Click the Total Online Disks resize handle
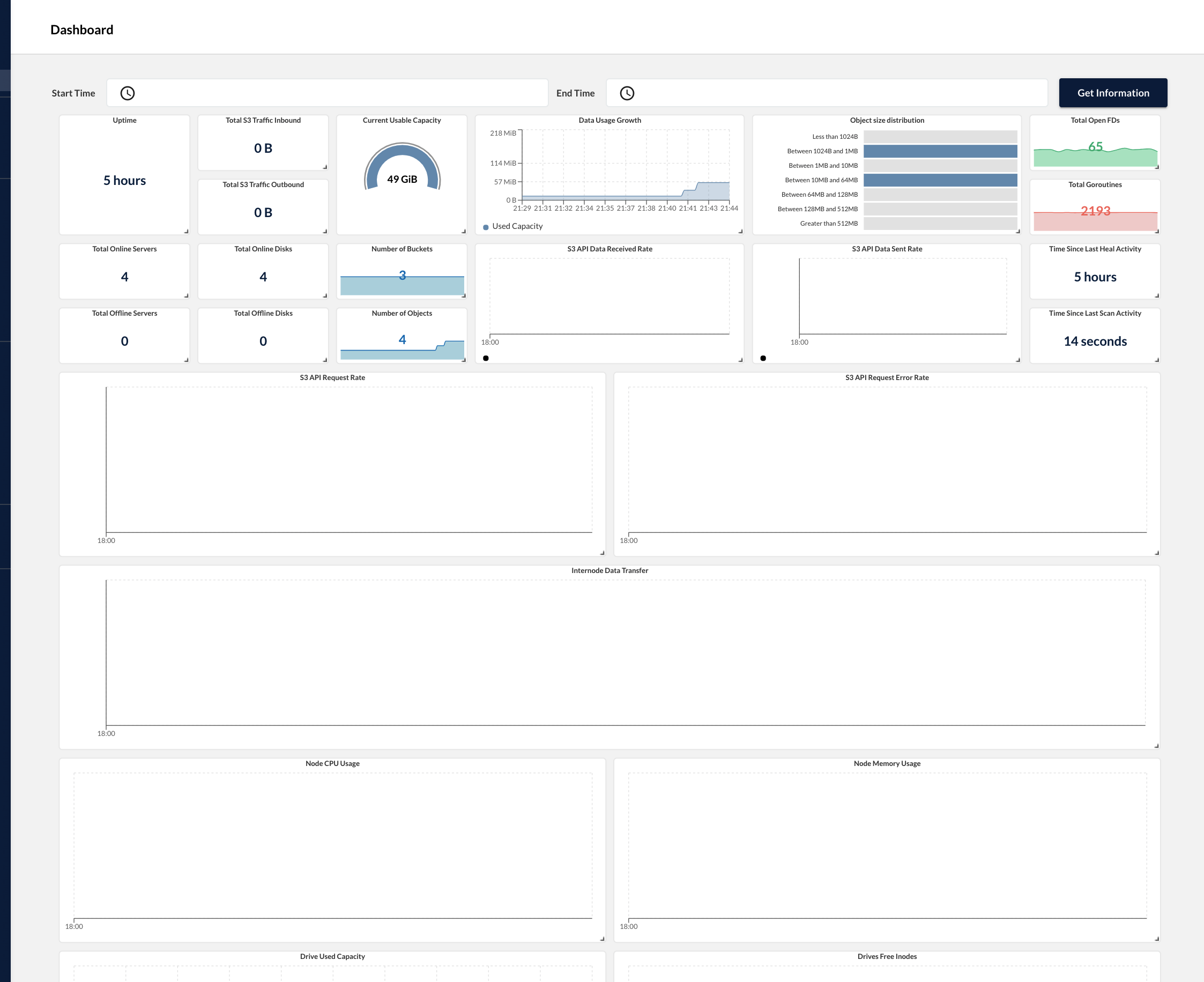Screen dimensions: 1204x982 325,296
